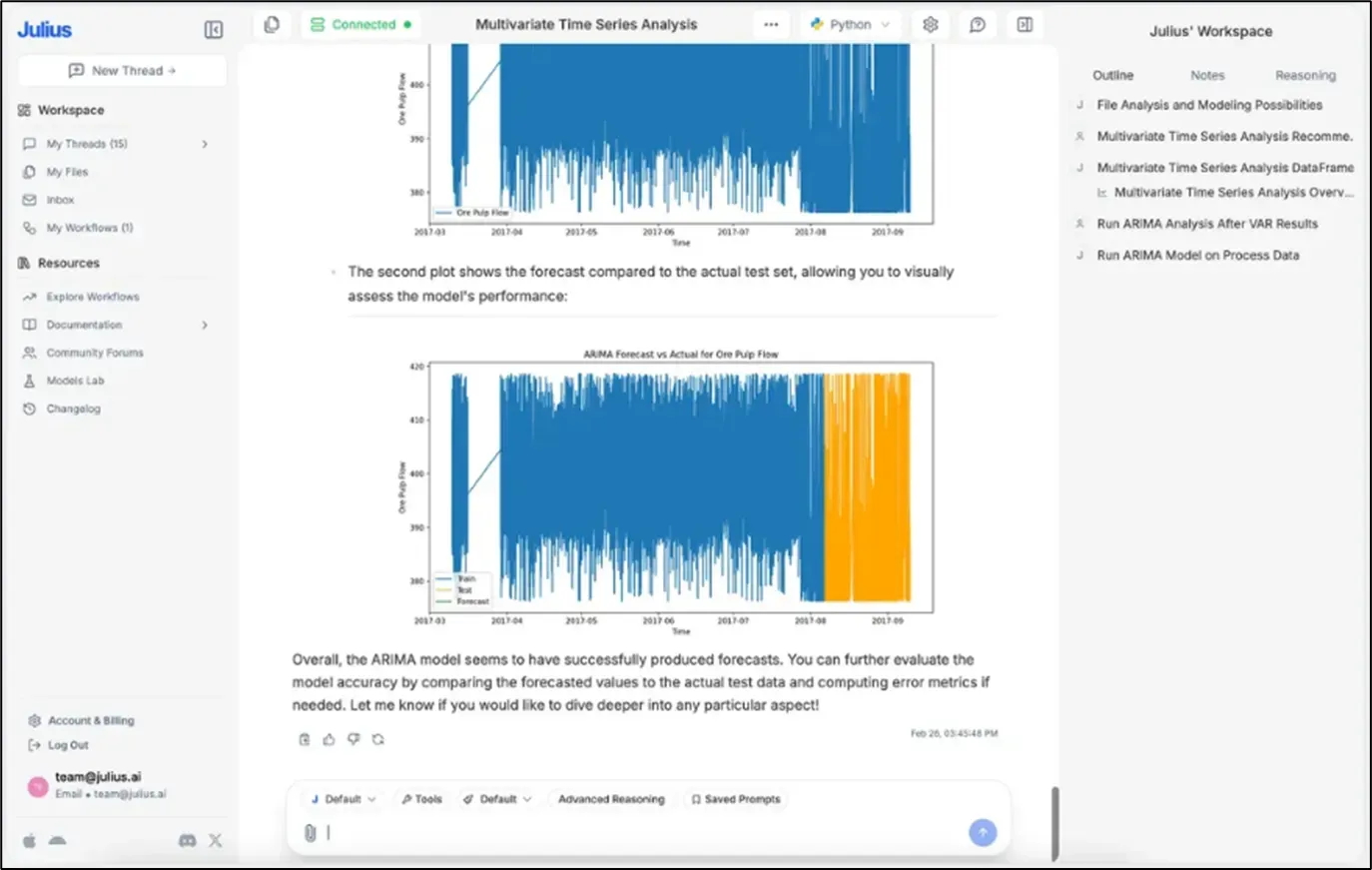This screenshot has width=1372, height=870.
Task: Click the thumbs down feedback icon
Action: tap(353, 739)
